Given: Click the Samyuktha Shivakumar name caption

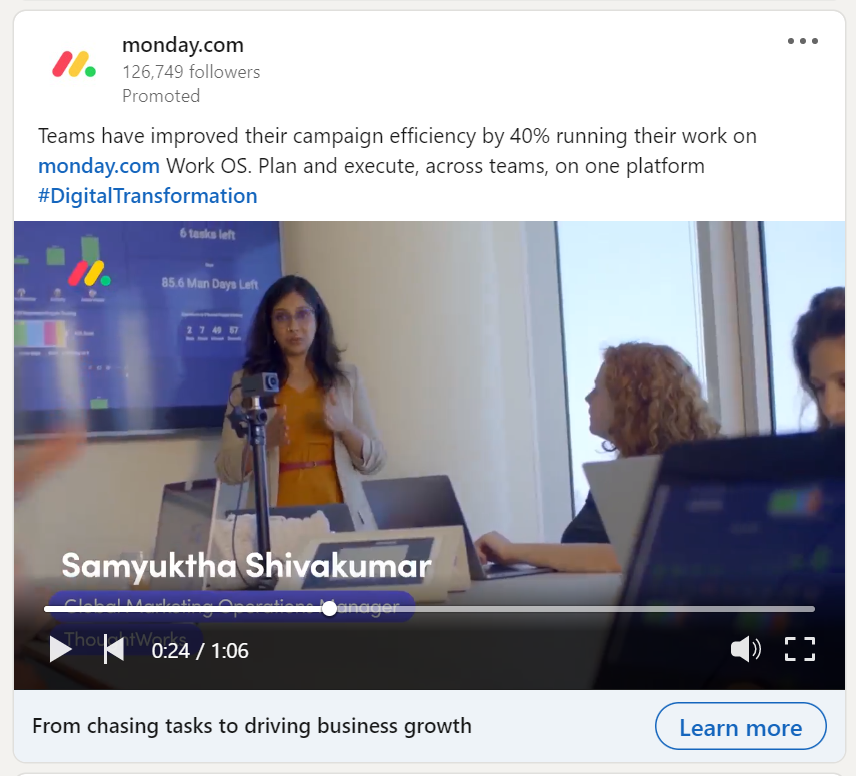Looking at the screenshot, I should [x=246, y=566].
